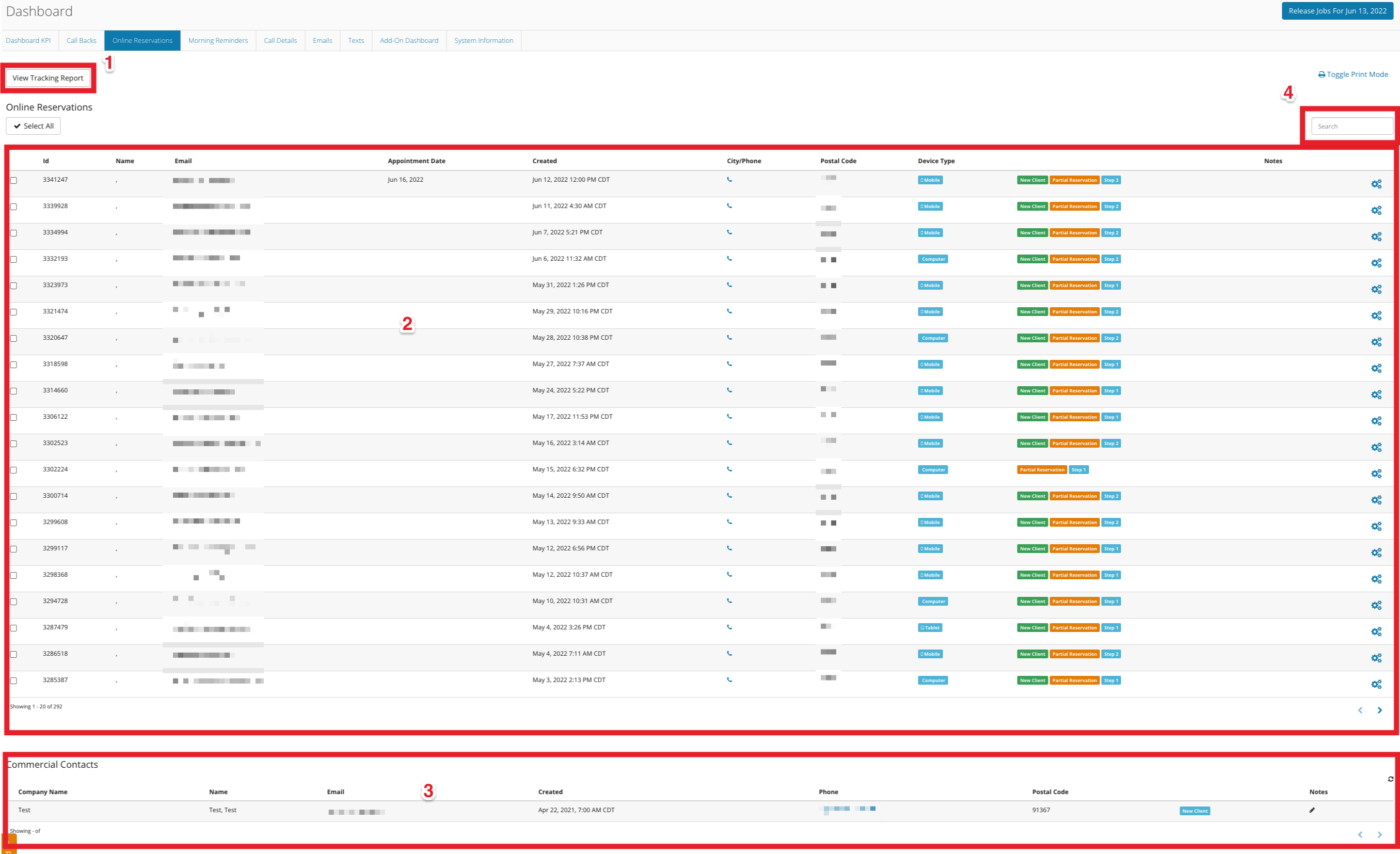
Task: Select reservation 3299117 checkbox
Action: [x=13, y=549]
